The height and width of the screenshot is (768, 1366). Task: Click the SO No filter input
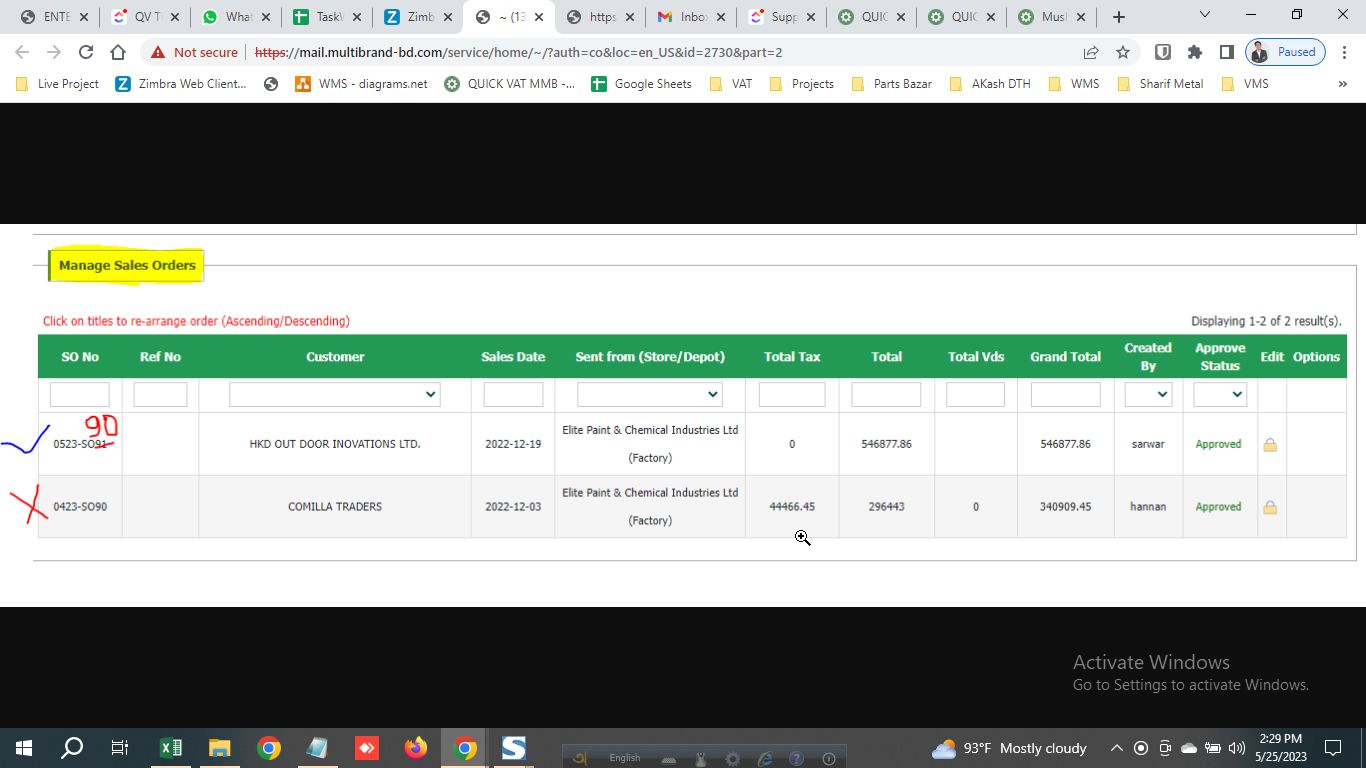click(x=80, y=394)
